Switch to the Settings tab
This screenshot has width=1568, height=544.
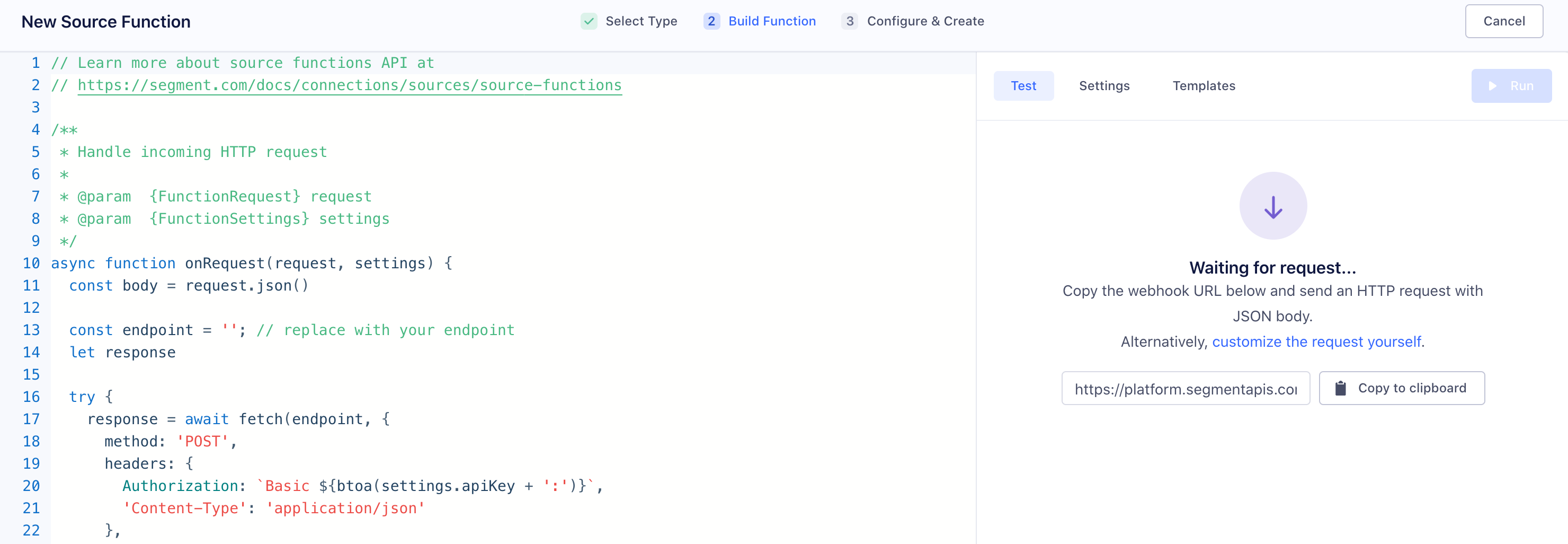1104,86
